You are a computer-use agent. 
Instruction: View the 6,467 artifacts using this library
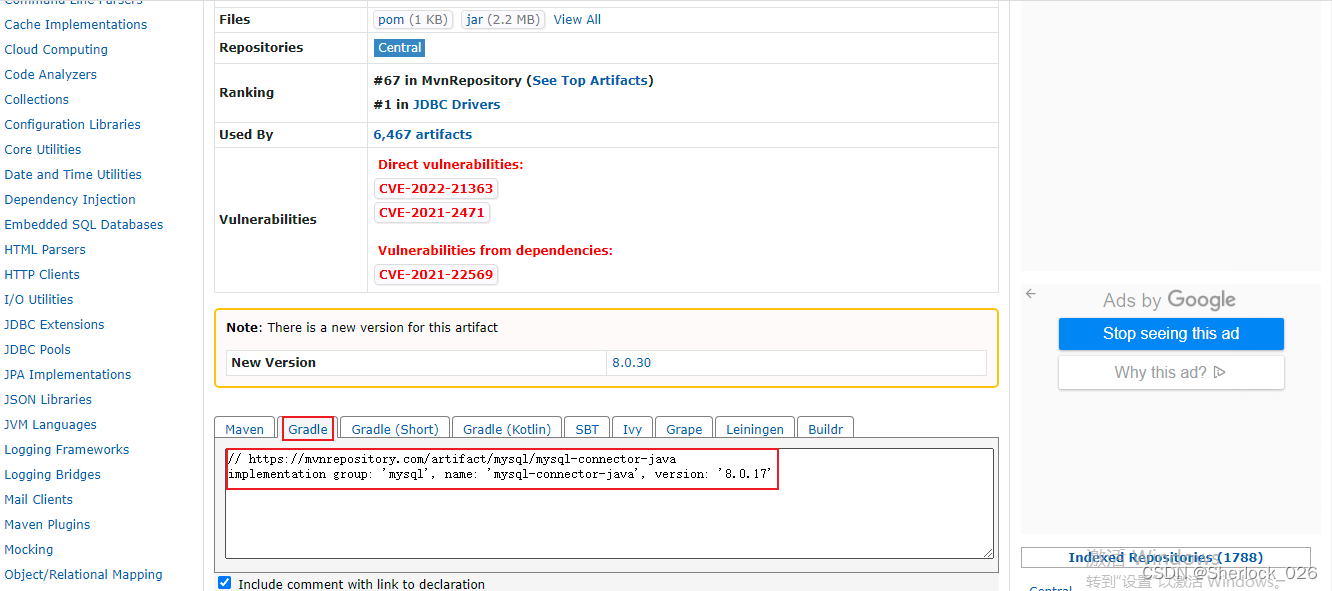coord(422,134)
